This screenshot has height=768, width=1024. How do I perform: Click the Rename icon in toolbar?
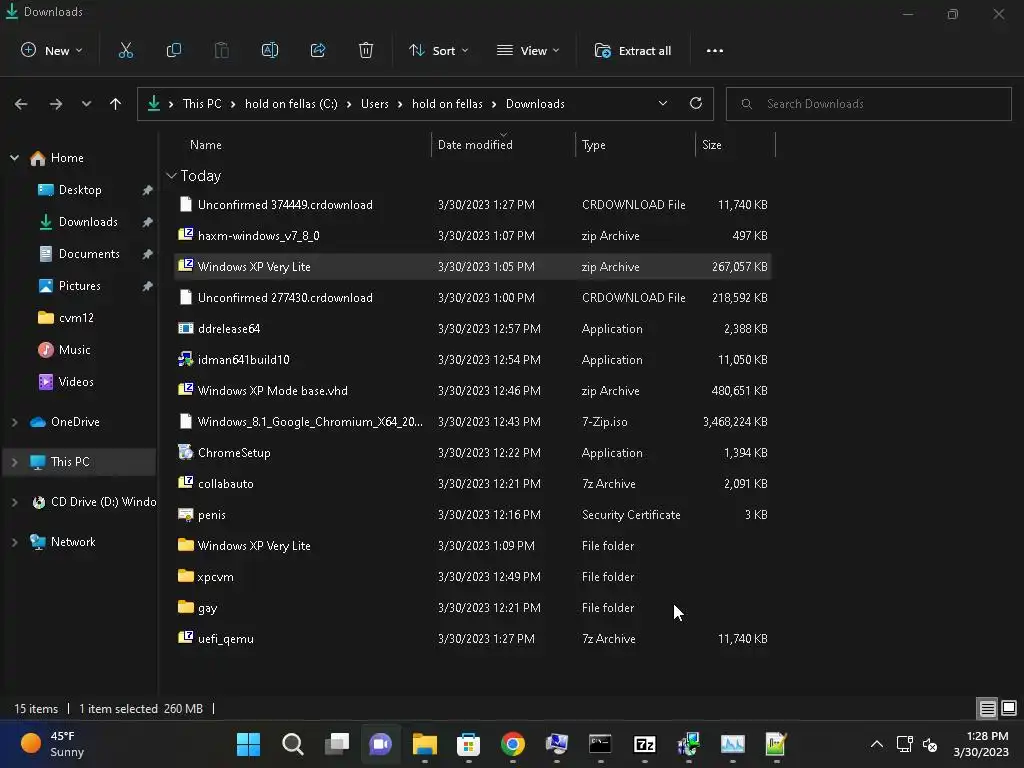point(270,50)
